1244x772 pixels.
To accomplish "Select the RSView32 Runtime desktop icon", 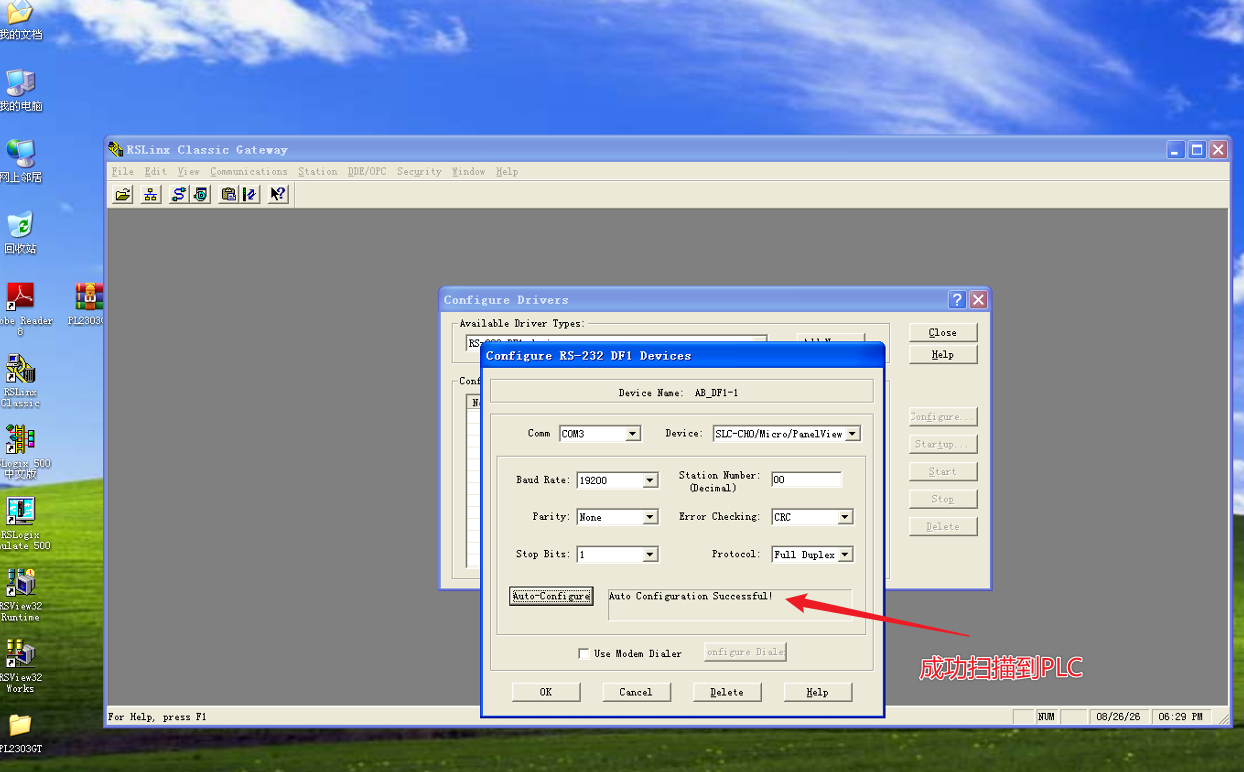I will click(x=20, y=595).
